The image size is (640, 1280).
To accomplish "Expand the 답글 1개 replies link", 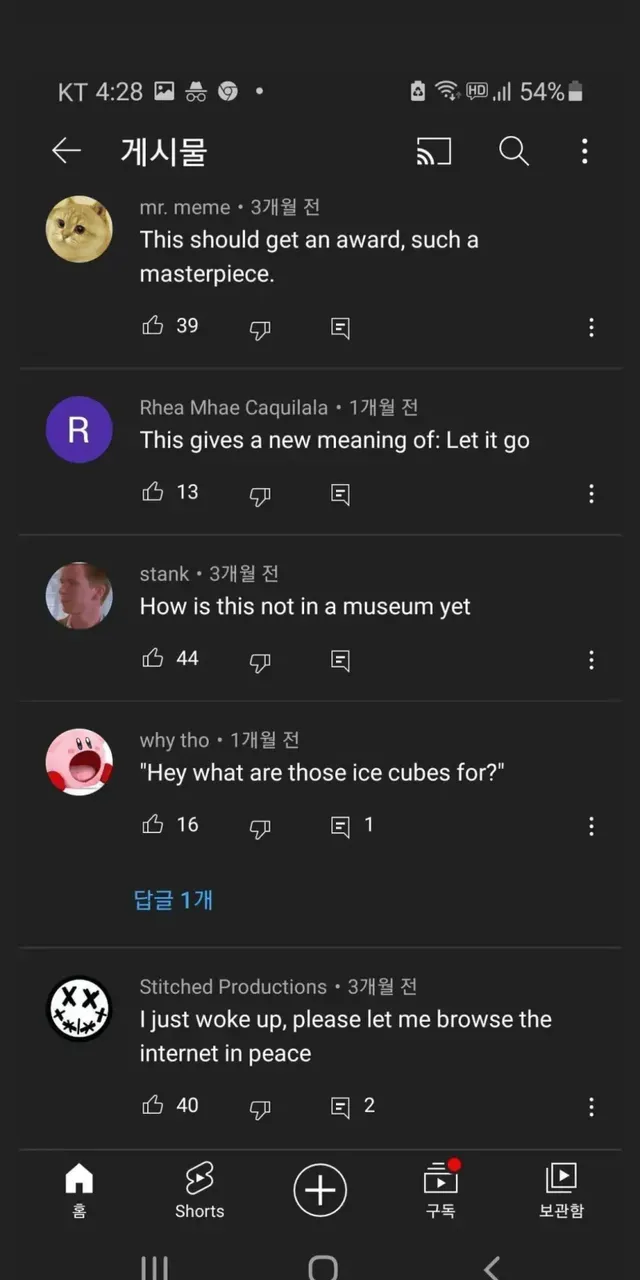I will [x=173, y=900].
